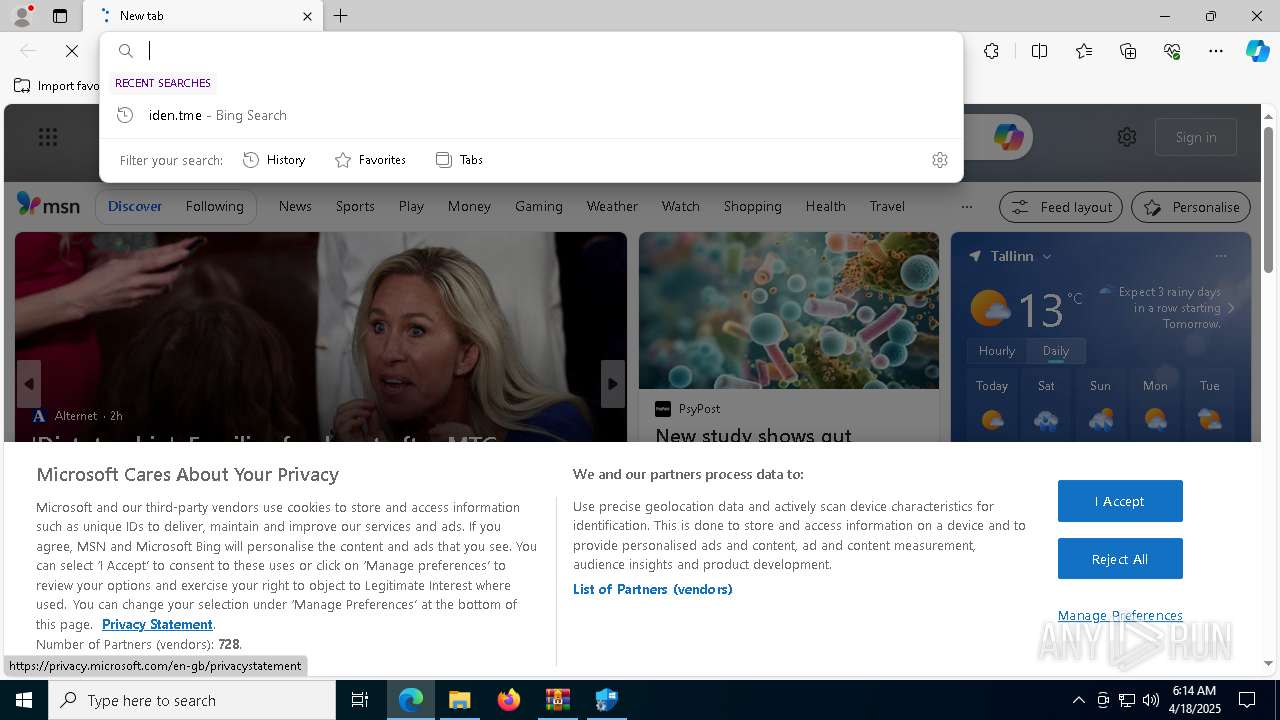Screen dimensions: 1280x720
Task: Open the Start menu
Action: click(24, 700)
